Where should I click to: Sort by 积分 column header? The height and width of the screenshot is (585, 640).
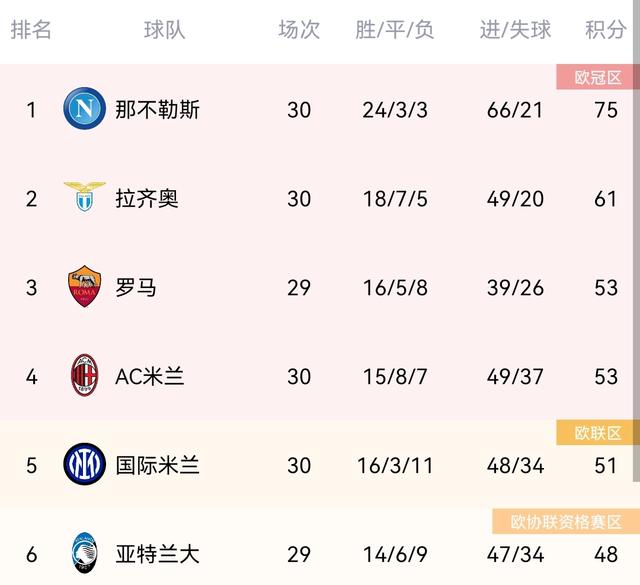[606, 30]
